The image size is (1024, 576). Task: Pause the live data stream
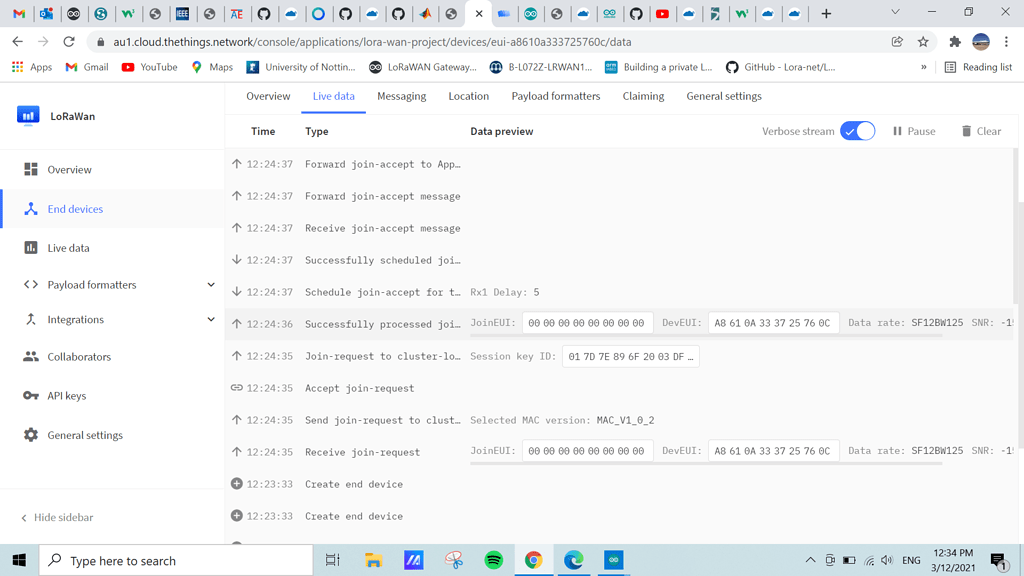pyautogui.click(x=912, y=131)
